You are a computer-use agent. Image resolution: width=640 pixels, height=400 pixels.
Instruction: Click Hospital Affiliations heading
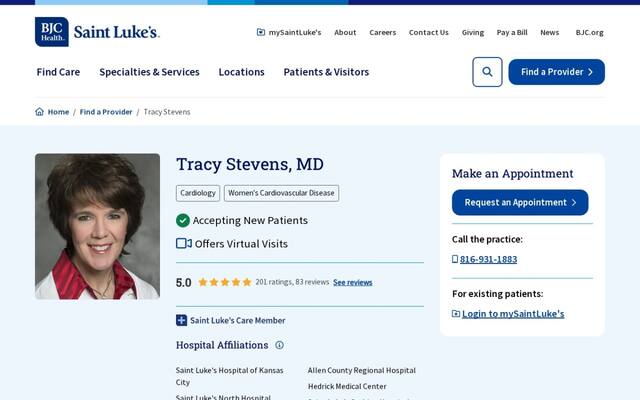click(x=222, y=345)
